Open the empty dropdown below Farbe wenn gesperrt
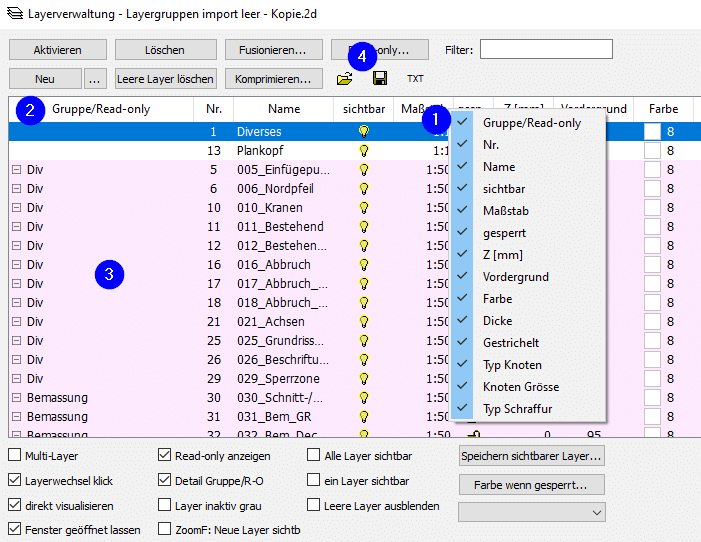Viewport: 701px width, 542px height. 532,512
